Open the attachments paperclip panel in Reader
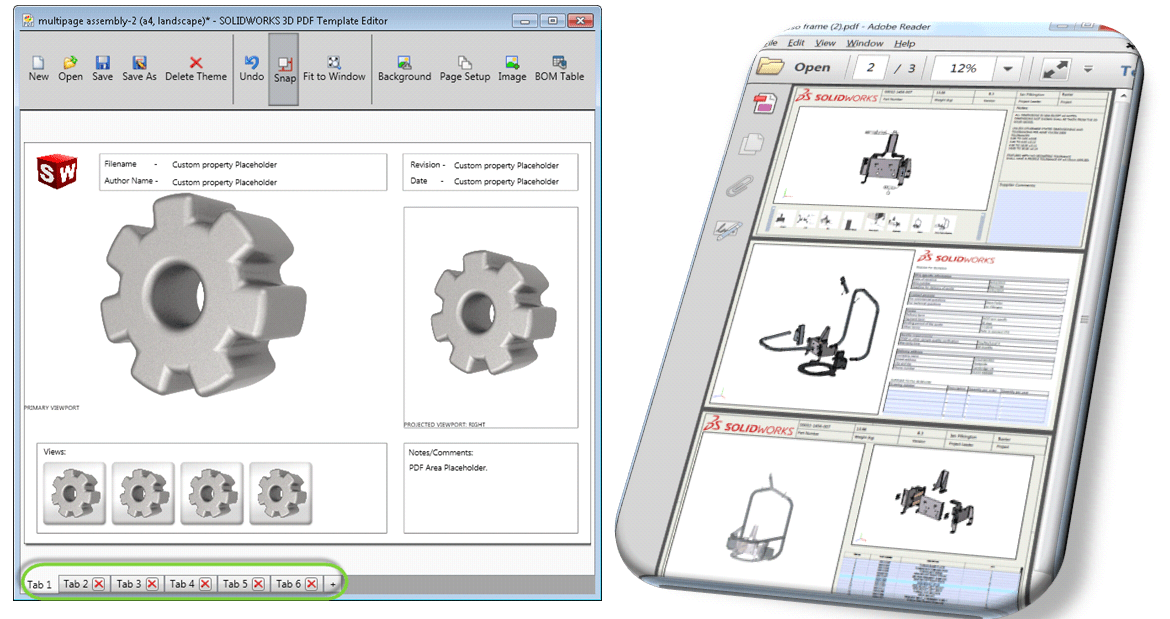Viewport: 1170px width, 619px height. pos(739,186)
